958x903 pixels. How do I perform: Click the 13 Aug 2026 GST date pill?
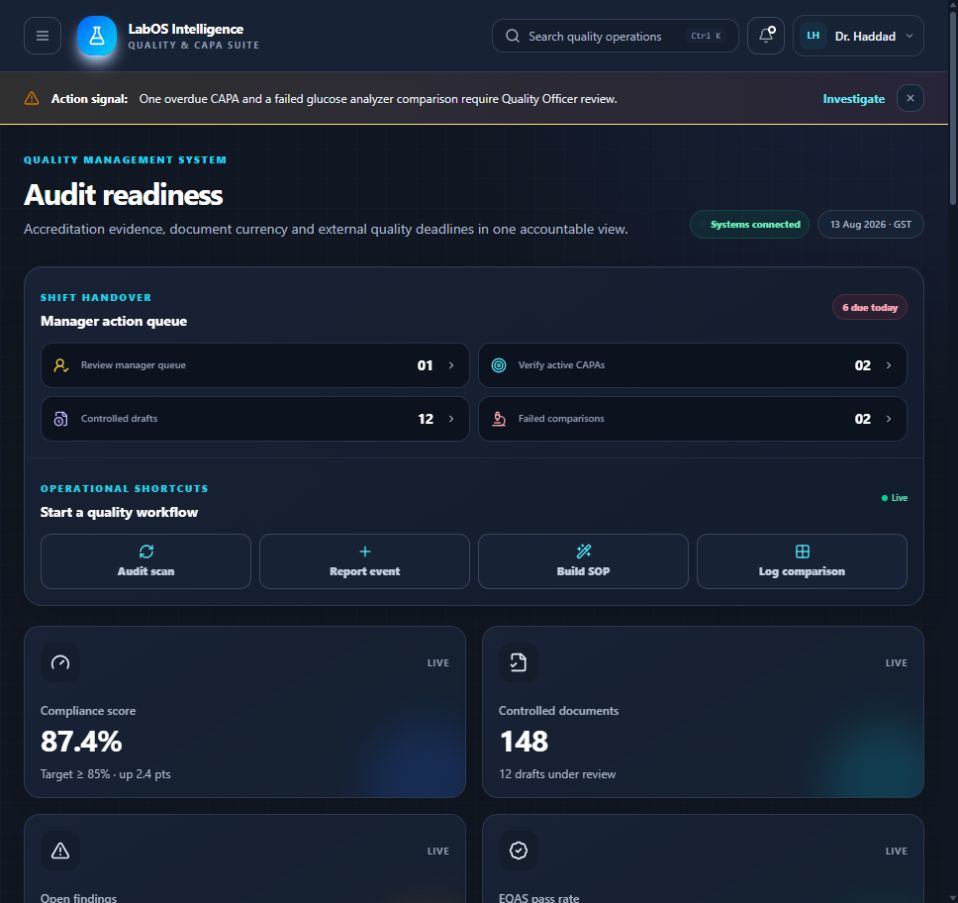[870, 224]
